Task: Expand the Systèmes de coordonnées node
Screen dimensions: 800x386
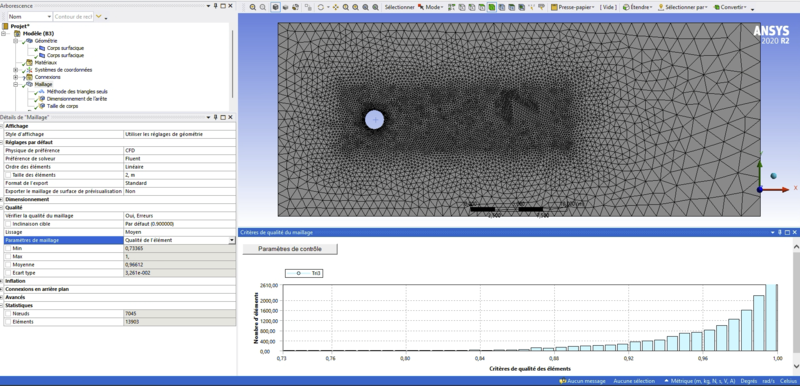Action: click(16, 70)
